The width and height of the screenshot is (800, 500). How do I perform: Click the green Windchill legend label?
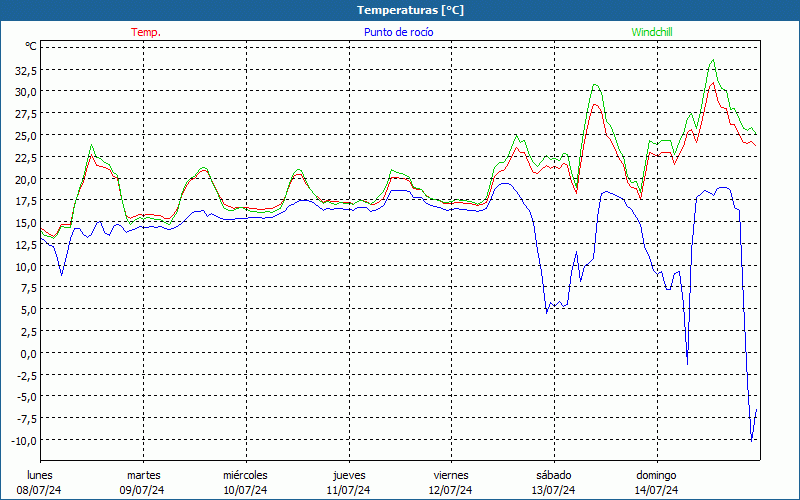(x=652, y=32)
